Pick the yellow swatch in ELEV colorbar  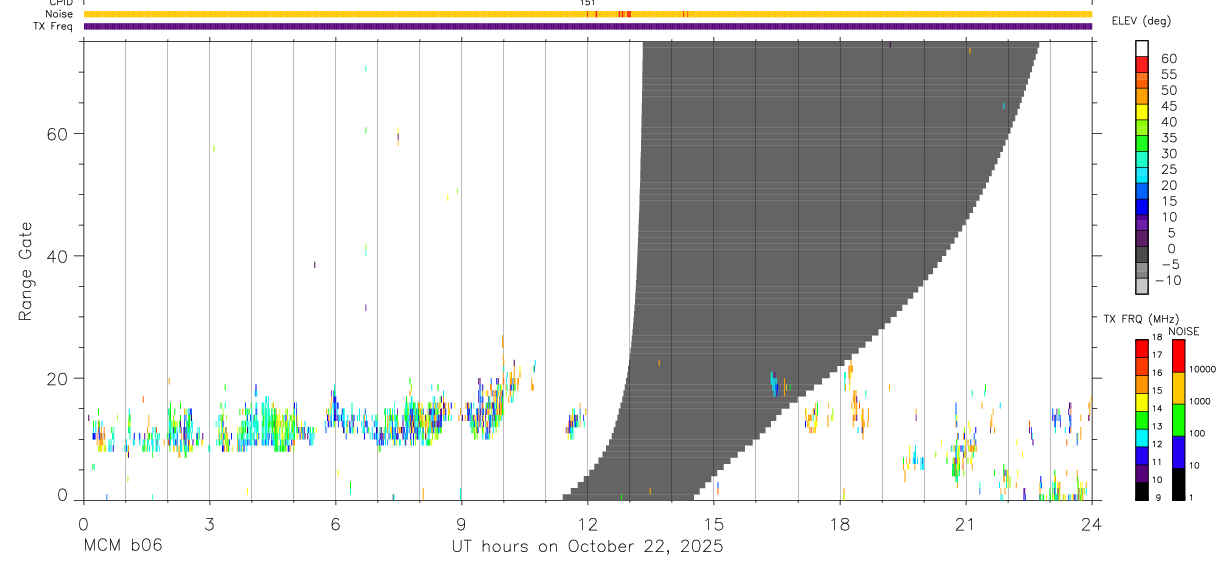pos(1142,112)
